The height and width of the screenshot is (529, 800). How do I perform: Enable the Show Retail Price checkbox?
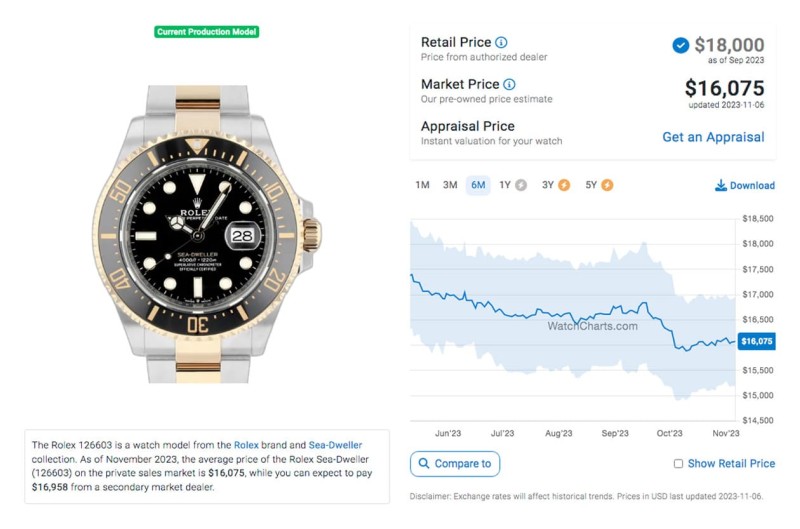[678, 464]
